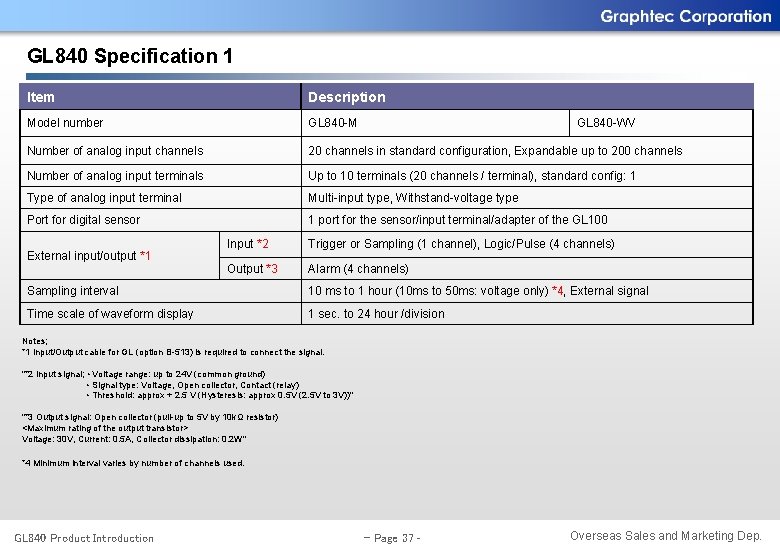Click '10 ms to 1 hour' description cell

(527, 291)
